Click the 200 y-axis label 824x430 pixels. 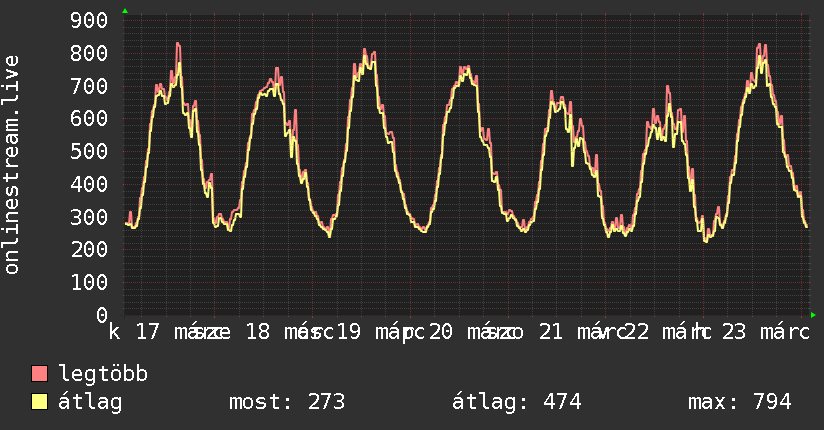point(89,249)
